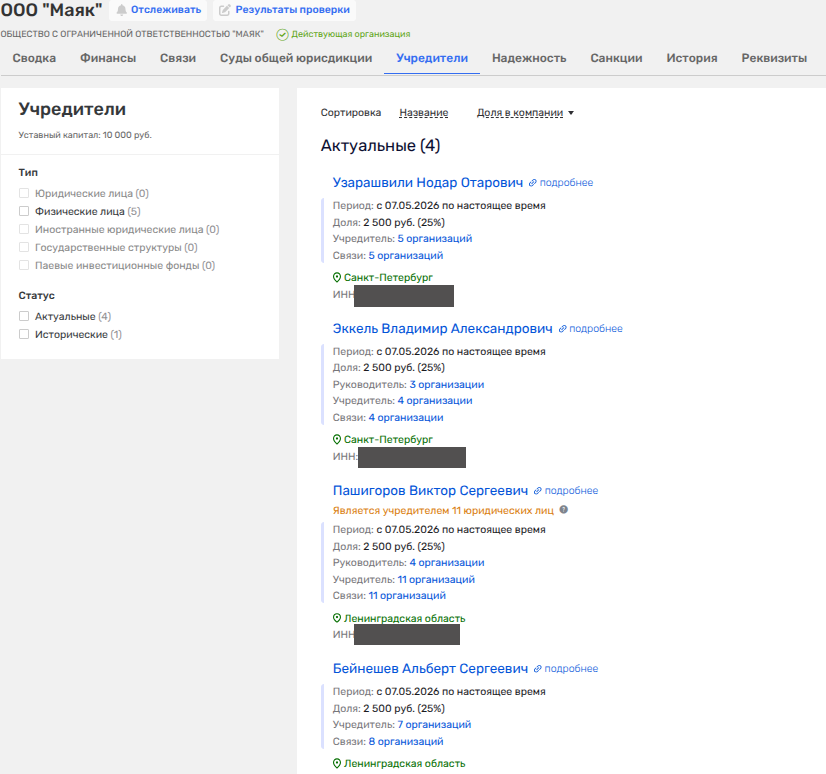Open Пашигоров's Руководитель 4 организации link
The width and height of the screenshot is (826, 774).
(x=447, y=563)
